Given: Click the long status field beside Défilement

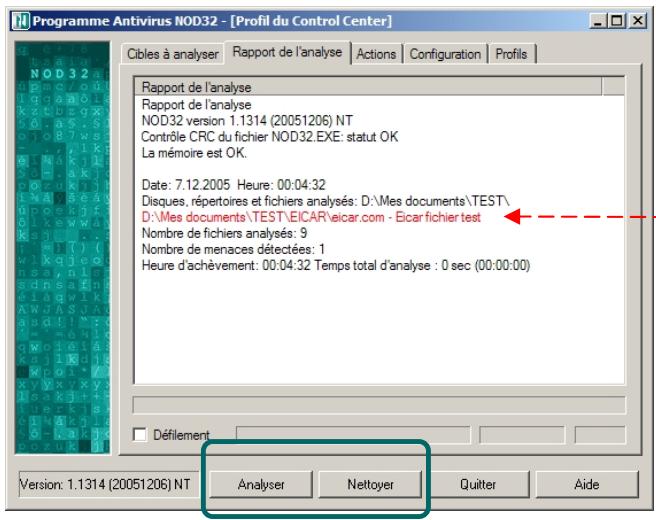Looking at the screenshot, I should (x=353, y=435).
